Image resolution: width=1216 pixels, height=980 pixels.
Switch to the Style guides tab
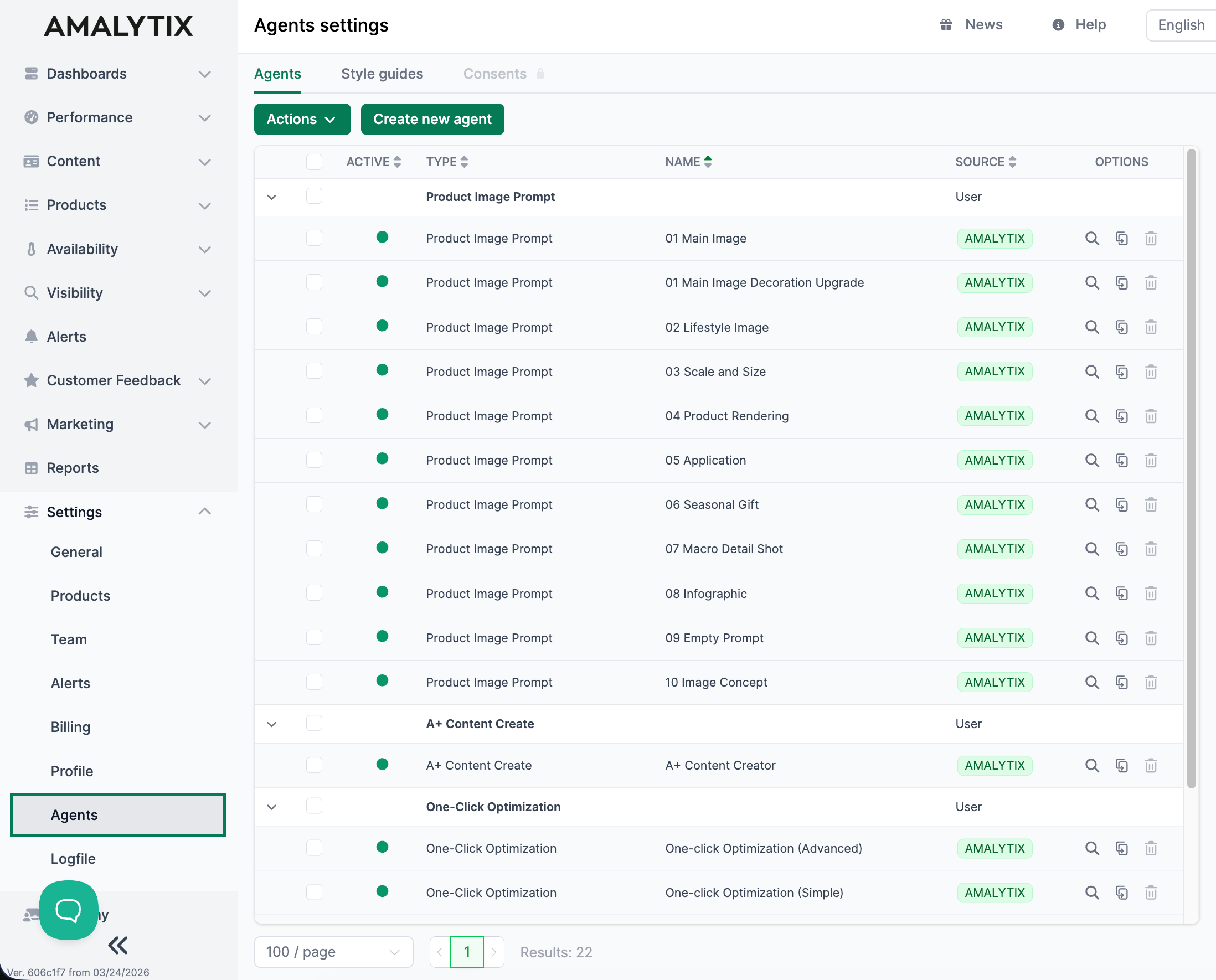(382, 74)
